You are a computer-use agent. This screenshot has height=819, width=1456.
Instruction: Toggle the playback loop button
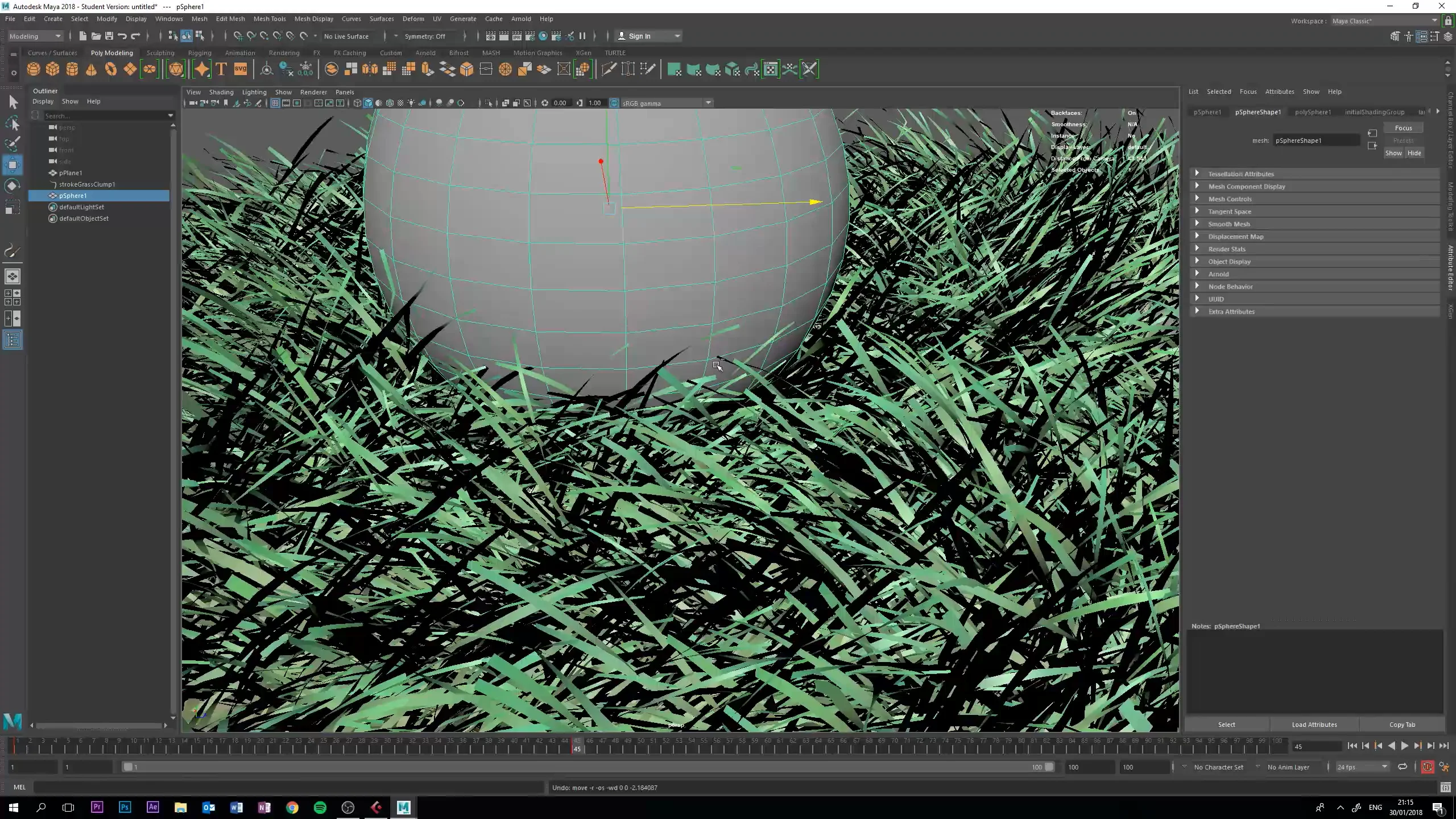pyautogui.click(x=1403, y=767)
